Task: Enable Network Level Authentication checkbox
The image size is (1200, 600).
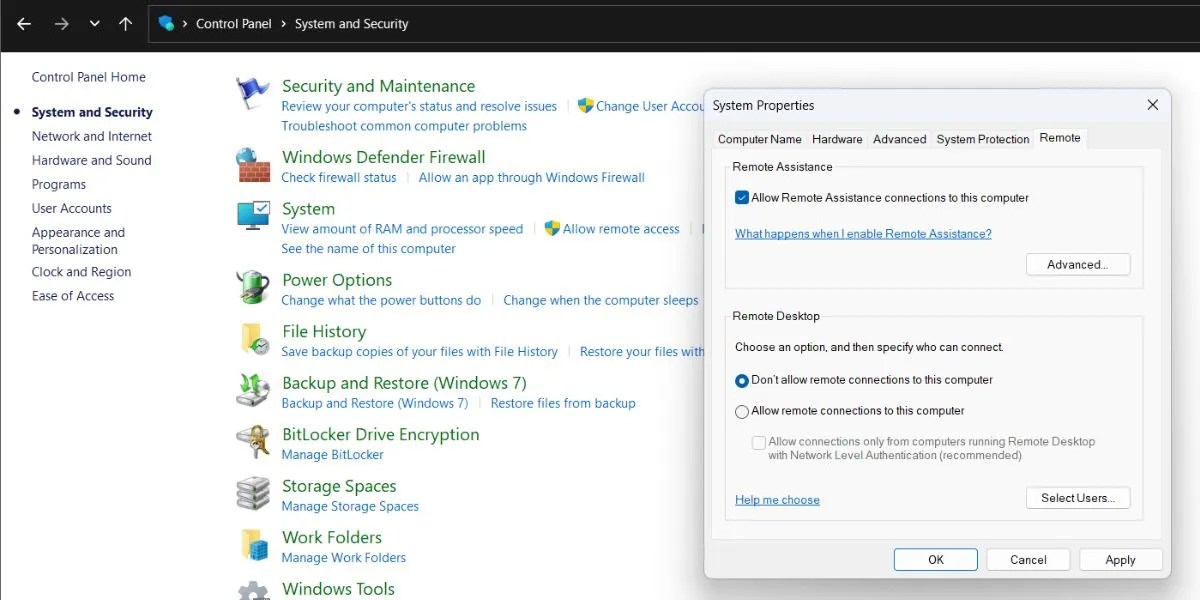Action: pos(758,443)
